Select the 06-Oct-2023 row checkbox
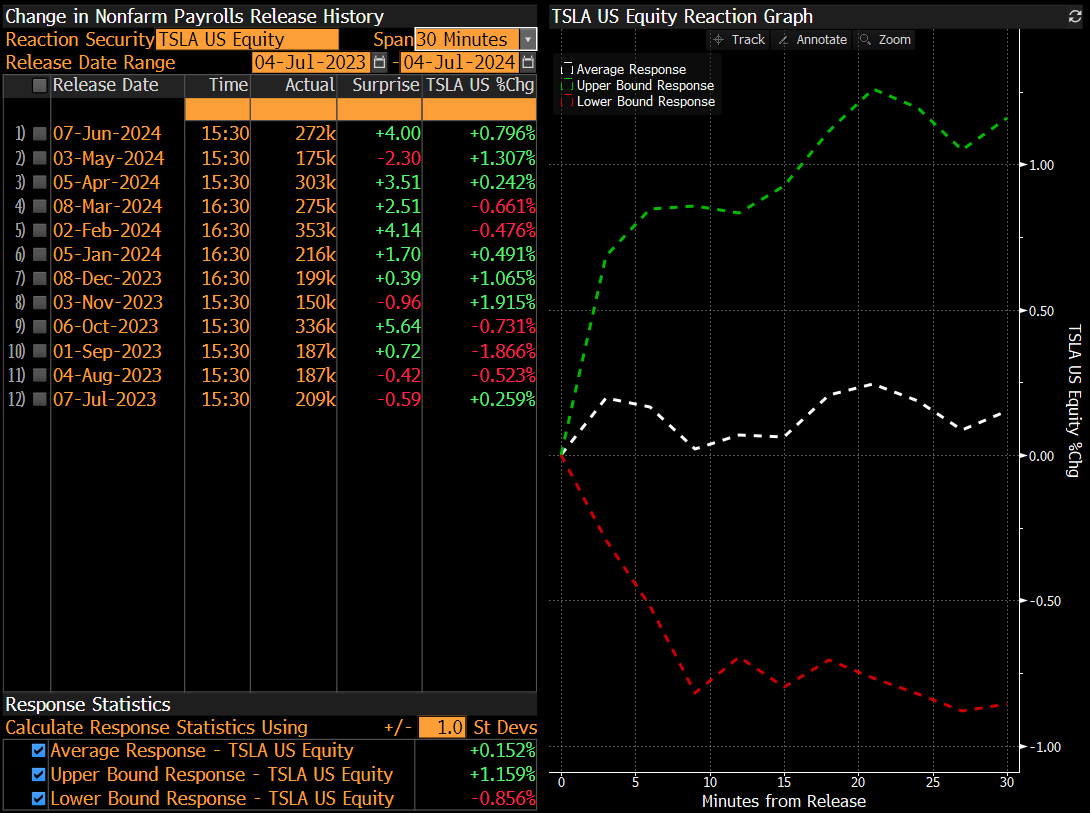Image resolution: width=1090 pixels, height=813 pixels. [x=40, y=327]
